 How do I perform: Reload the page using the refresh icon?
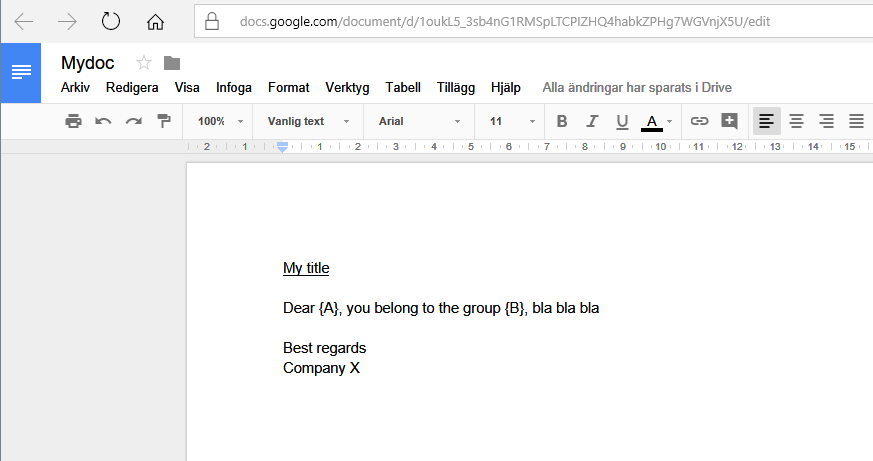click(x=111, y=22)
